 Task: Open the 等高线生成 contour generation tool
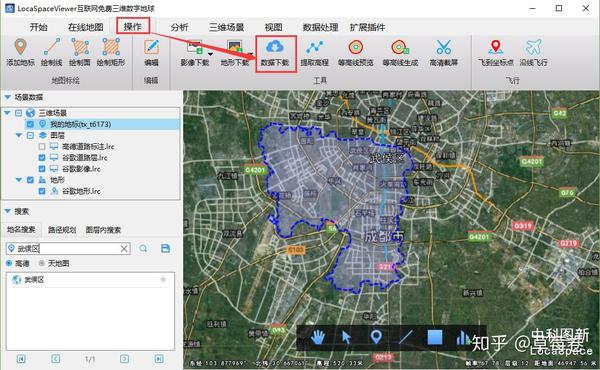pos(400,47)
